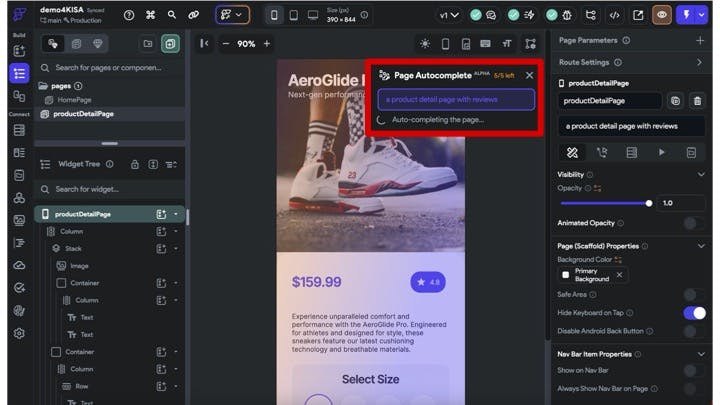Open the Settings gear in left sidebar

pyautogui.click(x=19, y=333)
